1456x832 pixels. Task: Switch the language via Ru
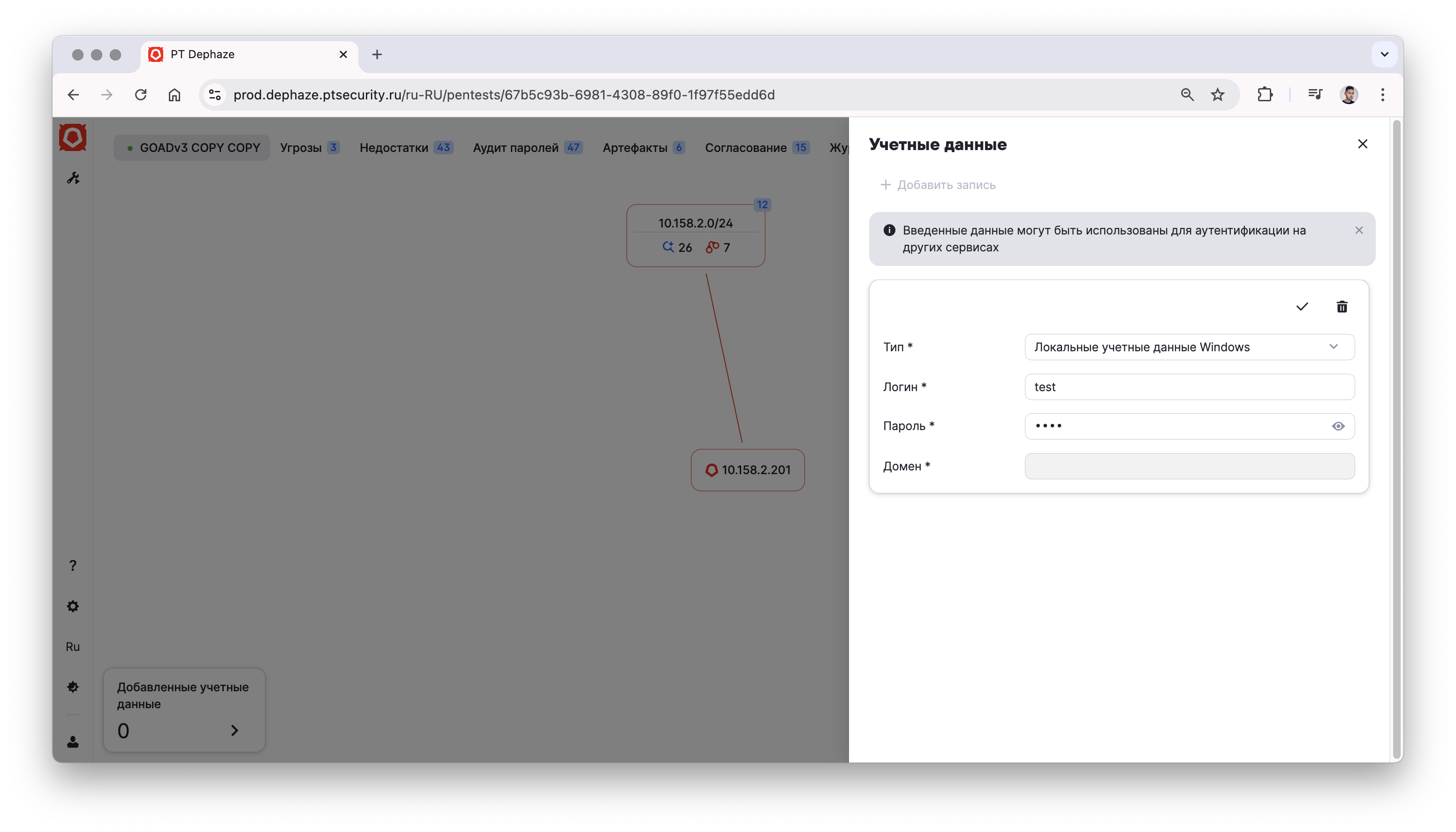click(73, 647)
